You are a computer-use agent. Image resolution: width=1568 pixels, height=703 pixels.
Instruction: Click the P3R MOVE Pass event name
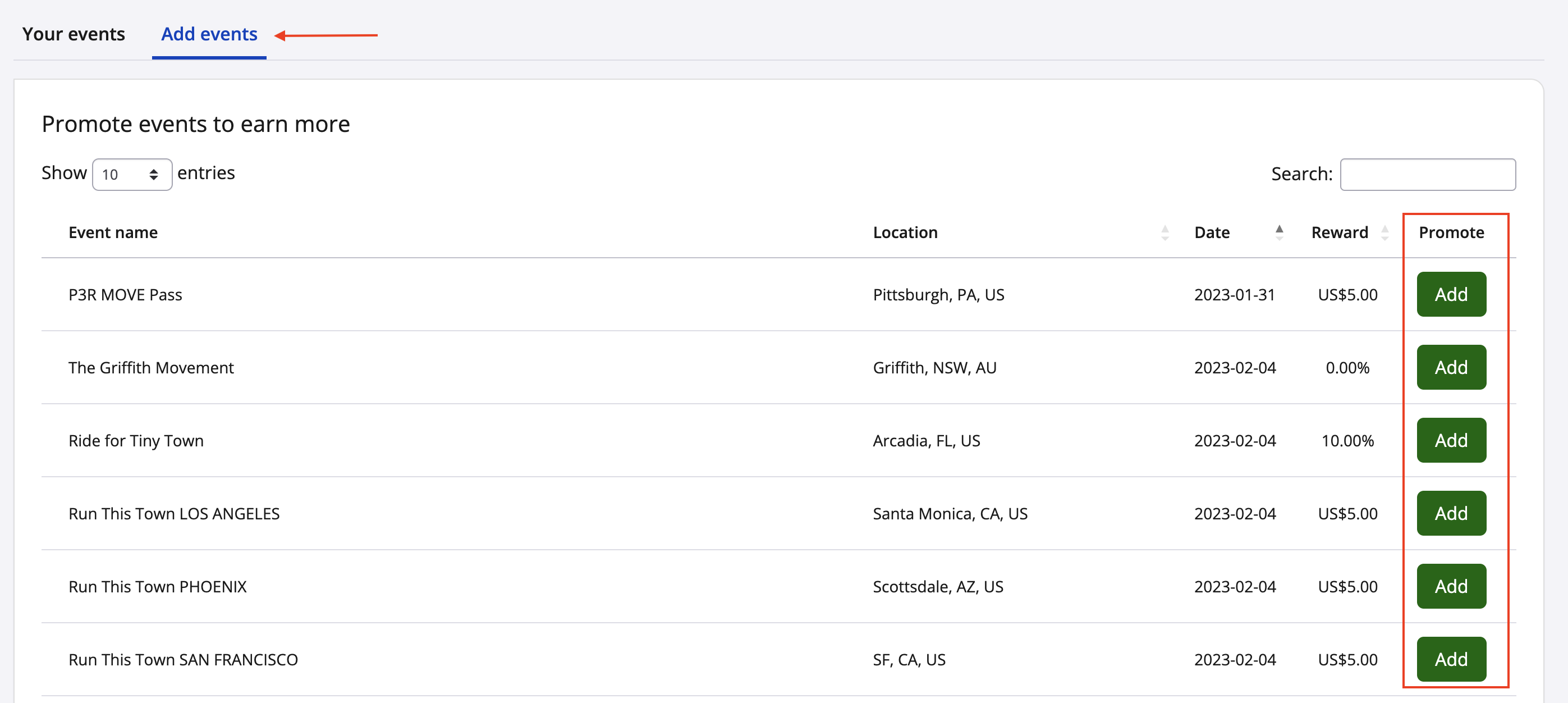pyautogui.click(x=125, y=295)
